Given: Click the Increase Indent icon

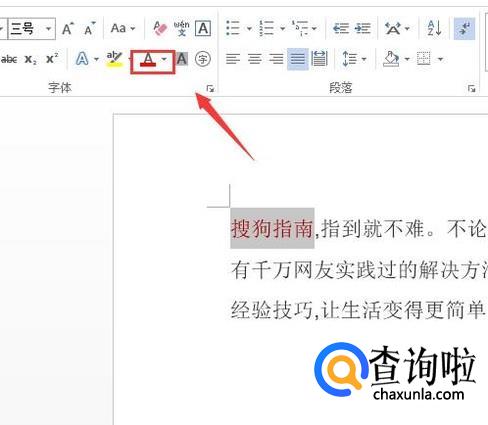Looking at the screenshot, I should (363, 28).
